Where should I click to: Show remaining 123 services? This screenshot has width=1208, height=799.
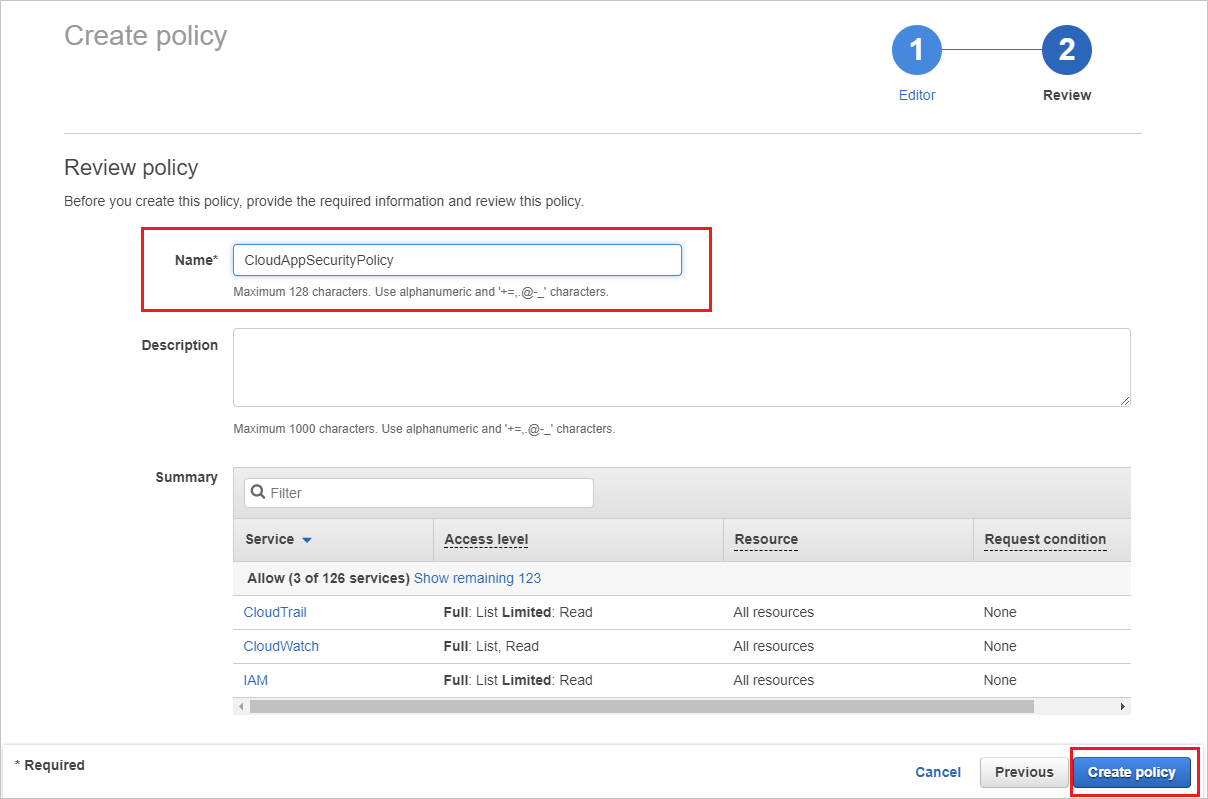477,578
